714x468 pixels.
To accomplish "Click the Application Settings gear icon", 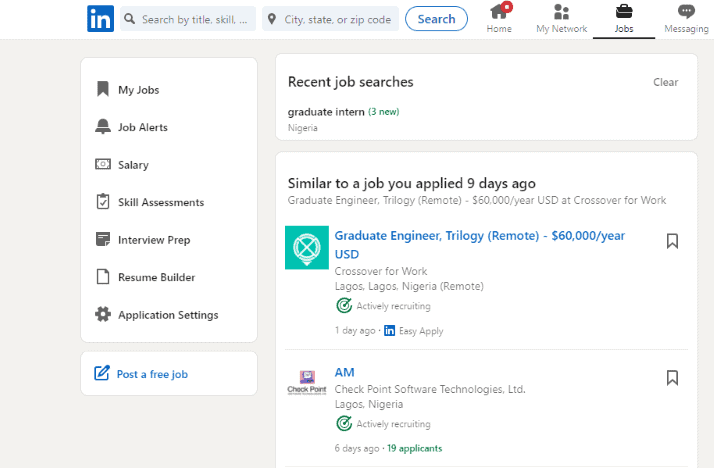I will [103, 314].
